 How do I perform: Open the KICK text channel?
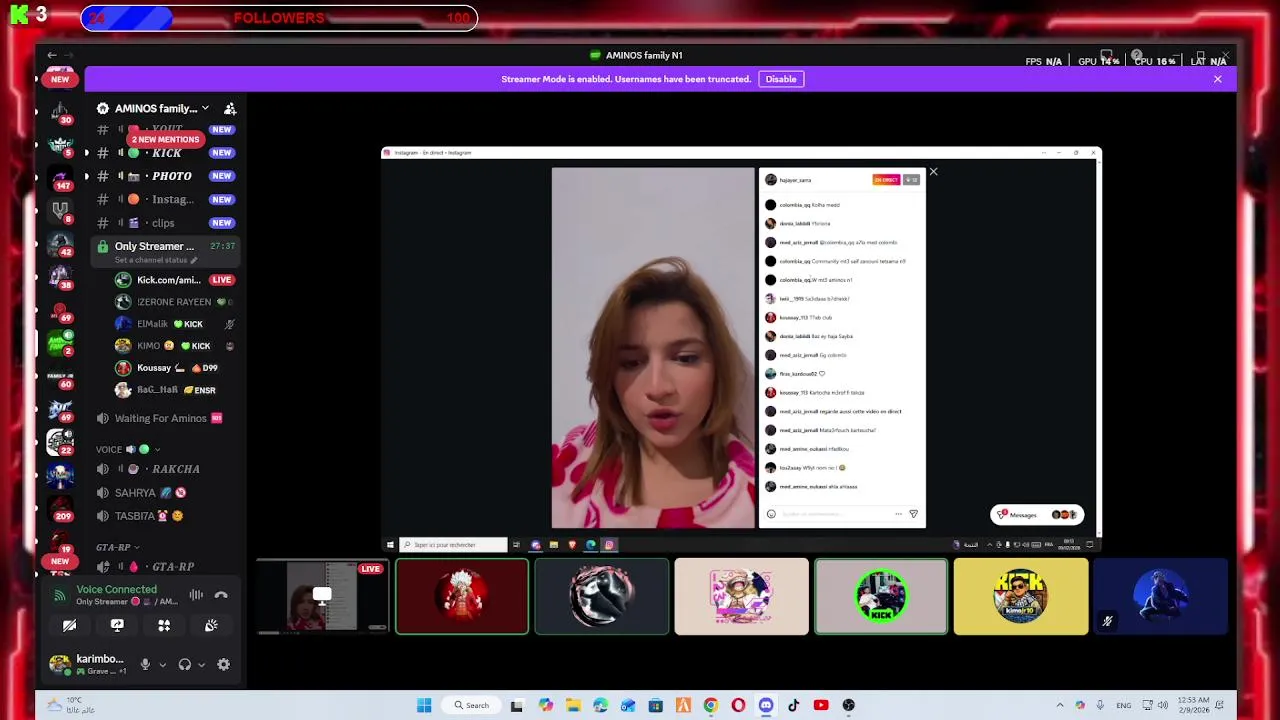click(166, 153)
